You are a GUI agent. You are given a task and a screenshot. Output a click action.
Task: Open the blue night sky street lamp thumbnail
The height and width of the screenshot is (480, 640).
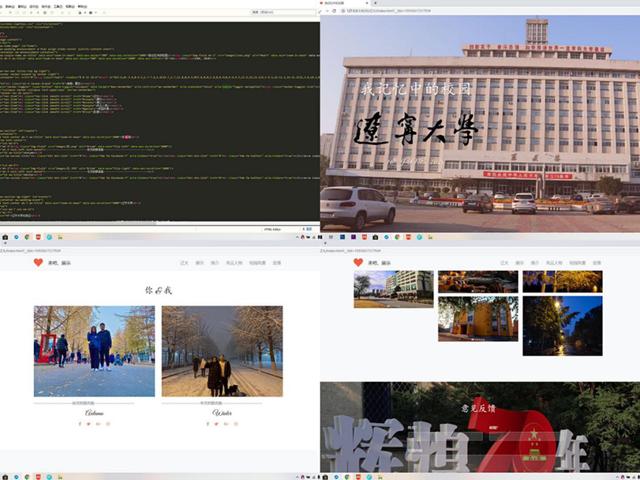[562, 326]
